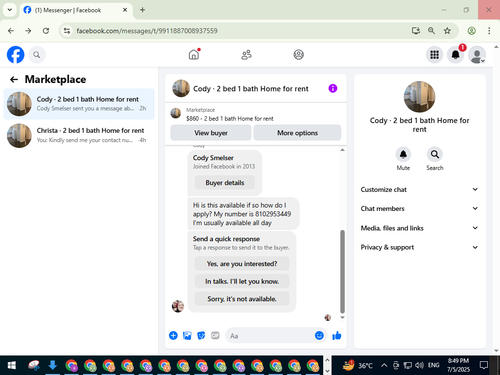Bookmark this page with the star icon
This screenshot has height=375, width=500.
(447, 31)
